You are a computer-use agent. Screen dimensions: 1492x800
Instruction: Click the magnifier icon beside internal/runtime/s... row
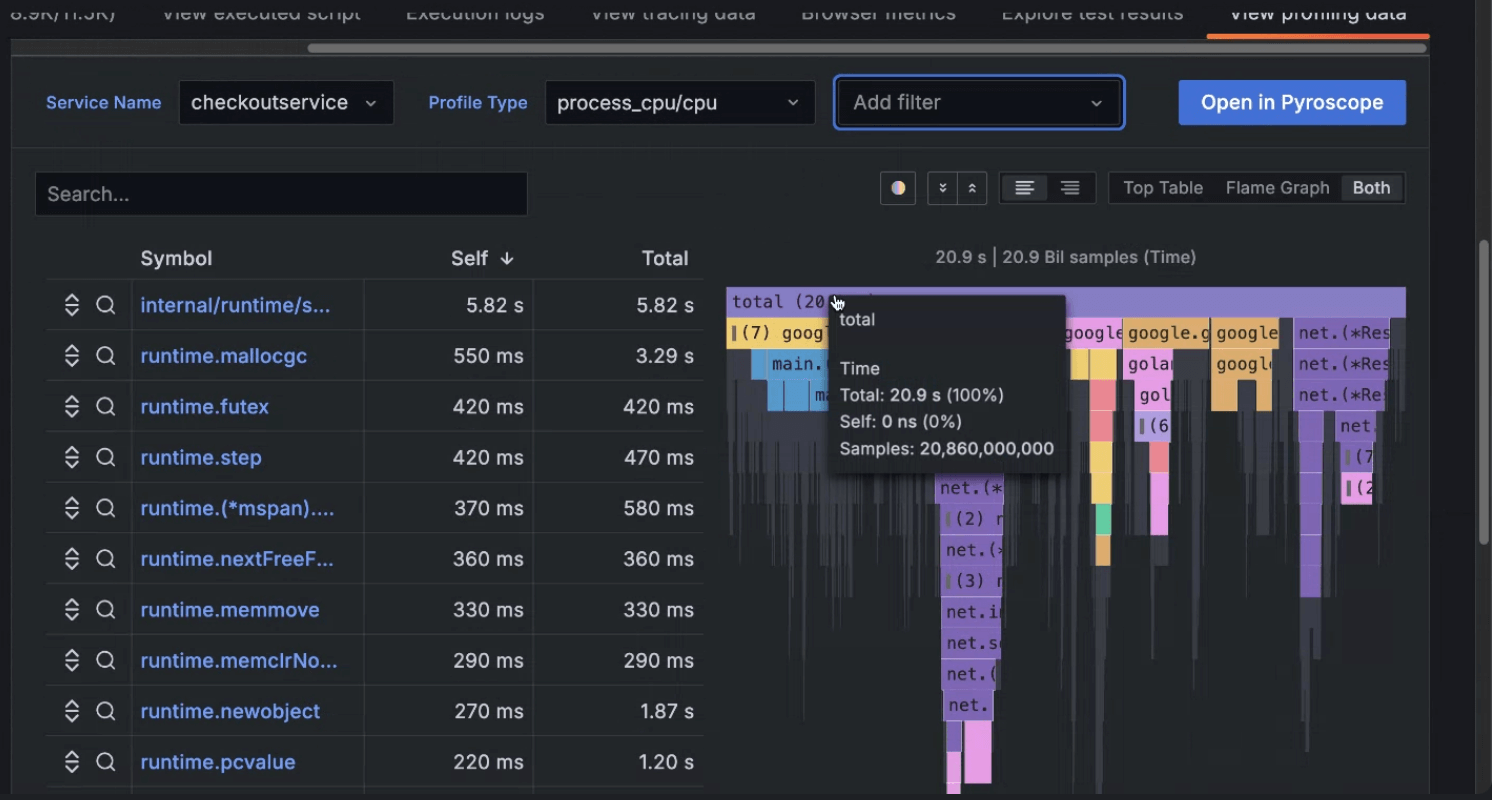click(x=106, y=304)
